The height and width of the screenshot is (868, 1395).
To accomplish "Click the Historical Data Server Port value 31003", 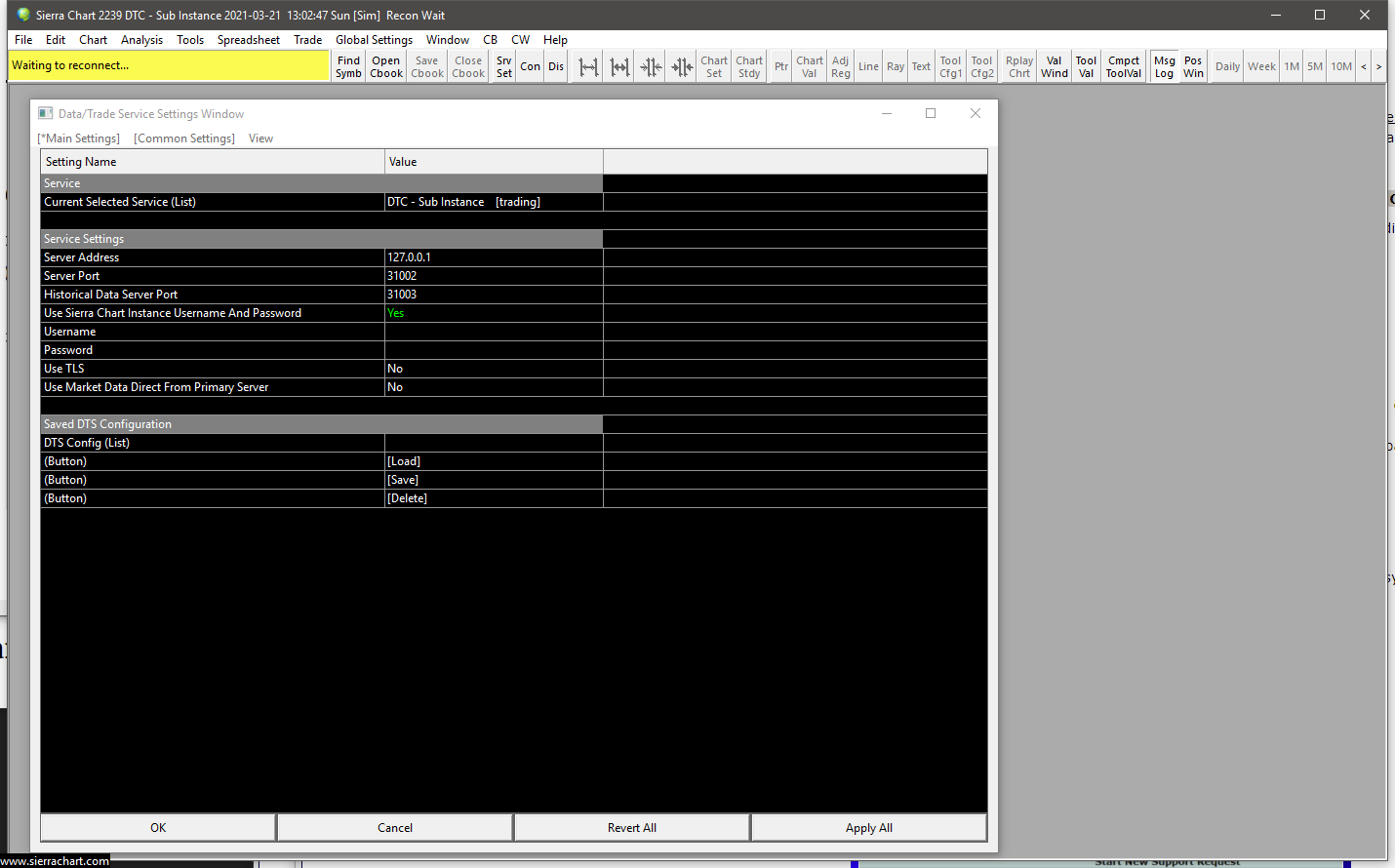I will [x=494, y=295].
